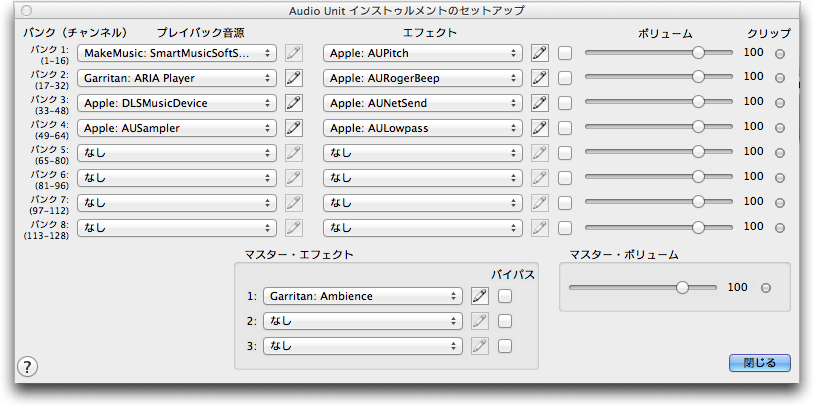Screen dimensions: 814x407
Task: Open the Apple: DLSMusicDevice dropdown
Action: tap(177, 103)
